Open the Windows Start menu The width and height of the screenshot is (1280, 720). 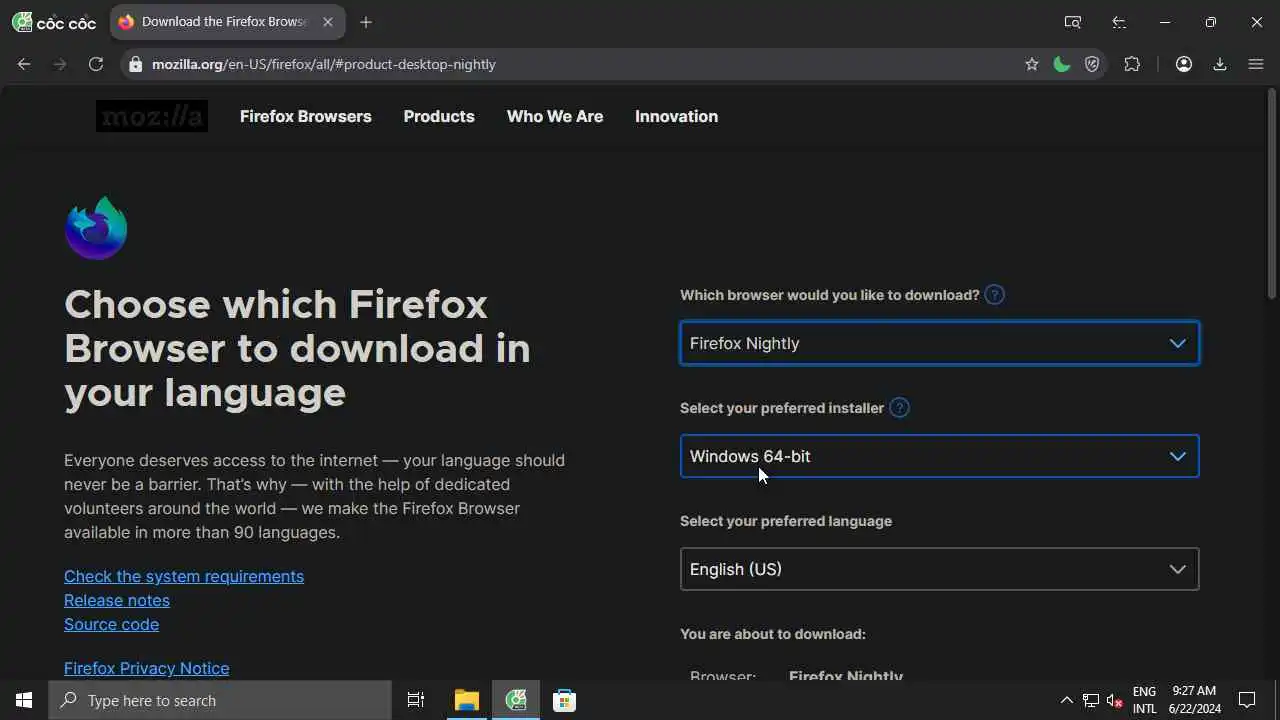[x=24, y=700]
